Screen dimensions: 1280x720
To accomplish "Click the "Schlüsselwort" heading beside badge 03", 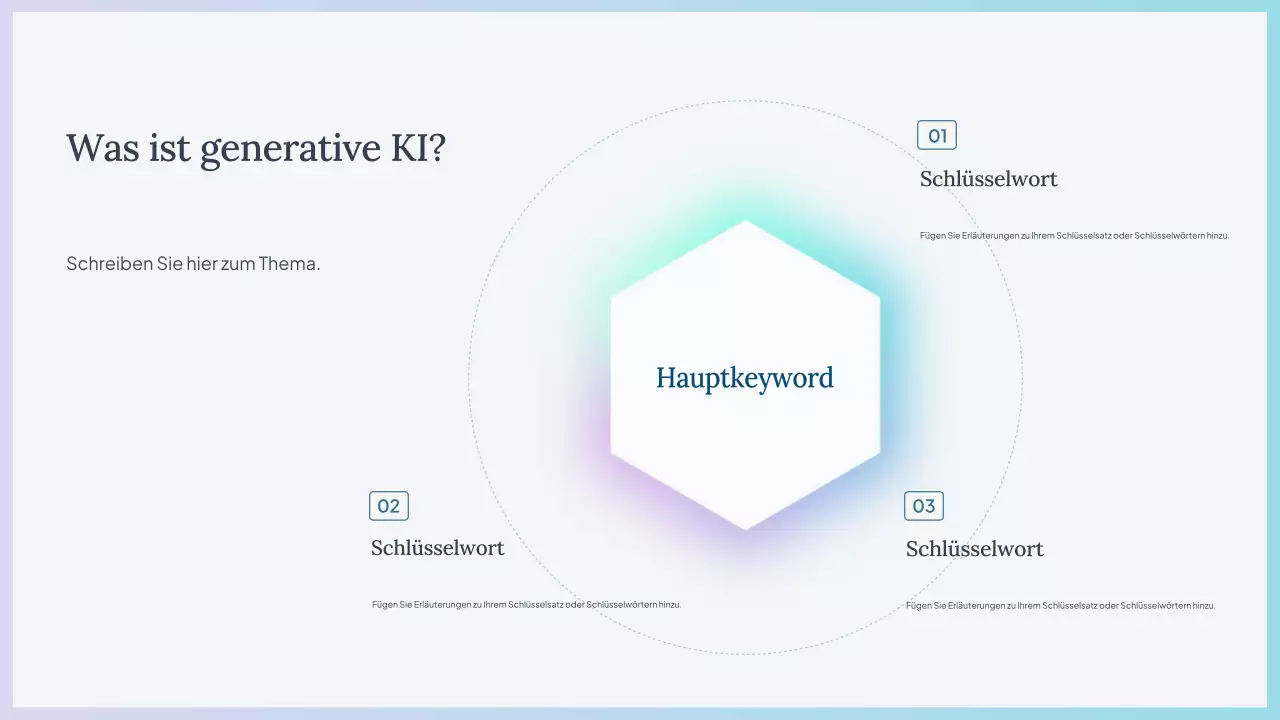I will (x=974, y=548).
